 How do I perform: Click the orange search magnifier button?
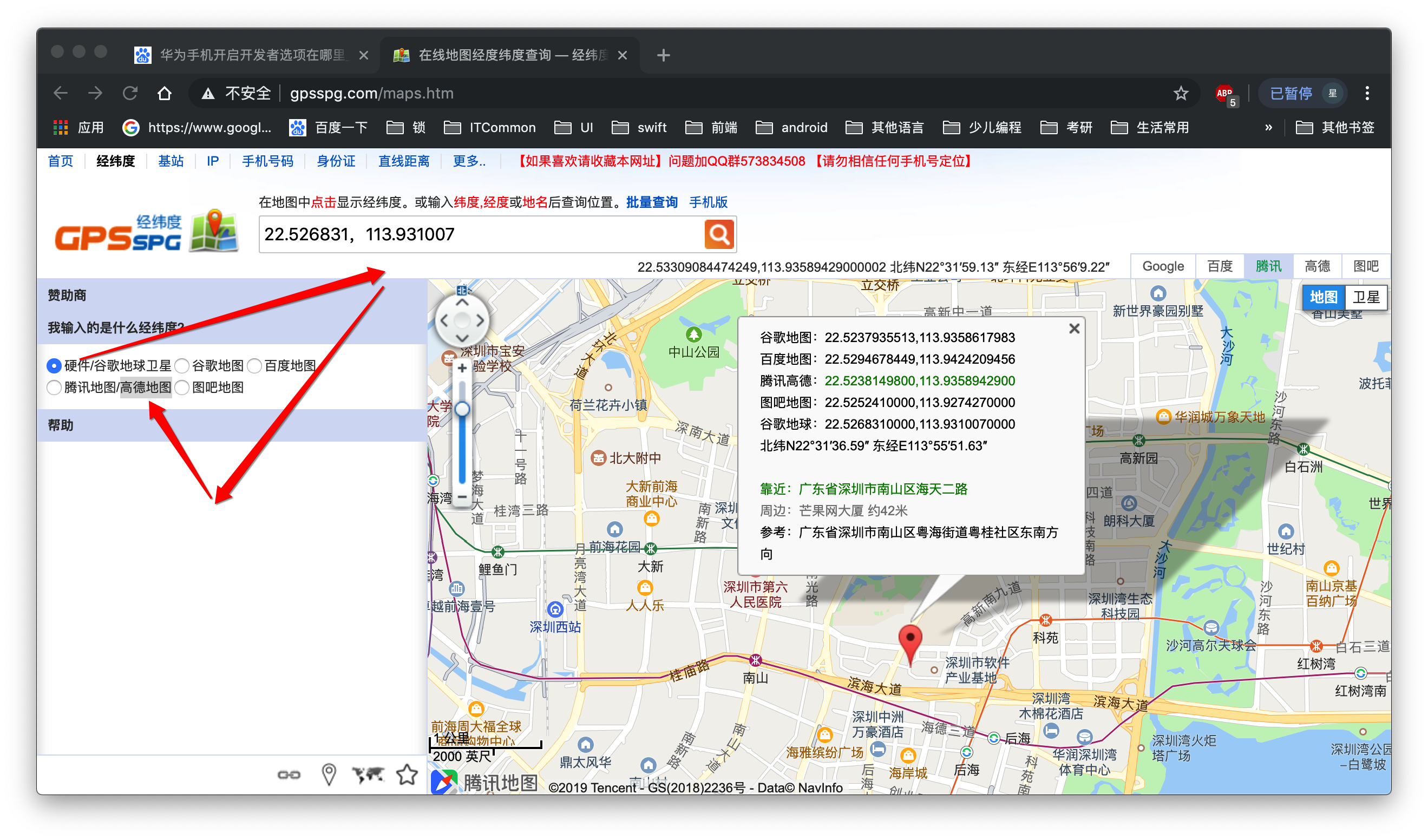[x=718, y=234]
